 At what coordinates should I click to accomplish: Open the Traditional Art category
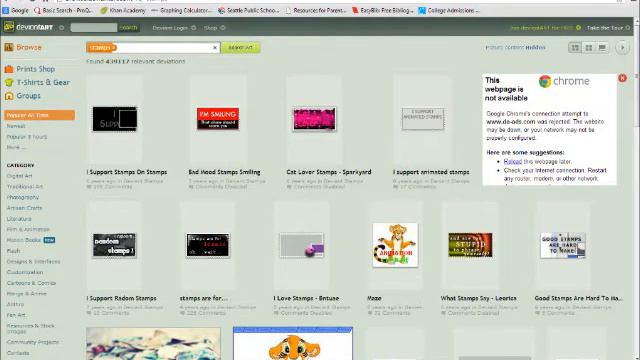[x=24, y=187]
